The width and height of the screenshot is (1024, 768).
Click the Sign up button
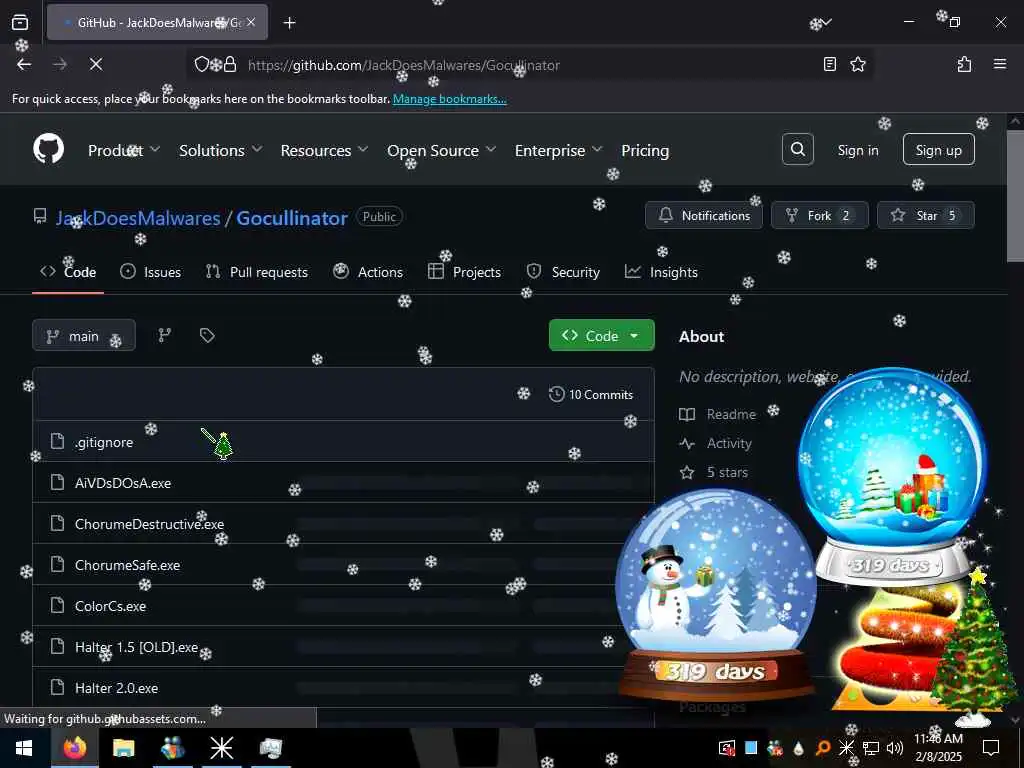pos(938,150)
